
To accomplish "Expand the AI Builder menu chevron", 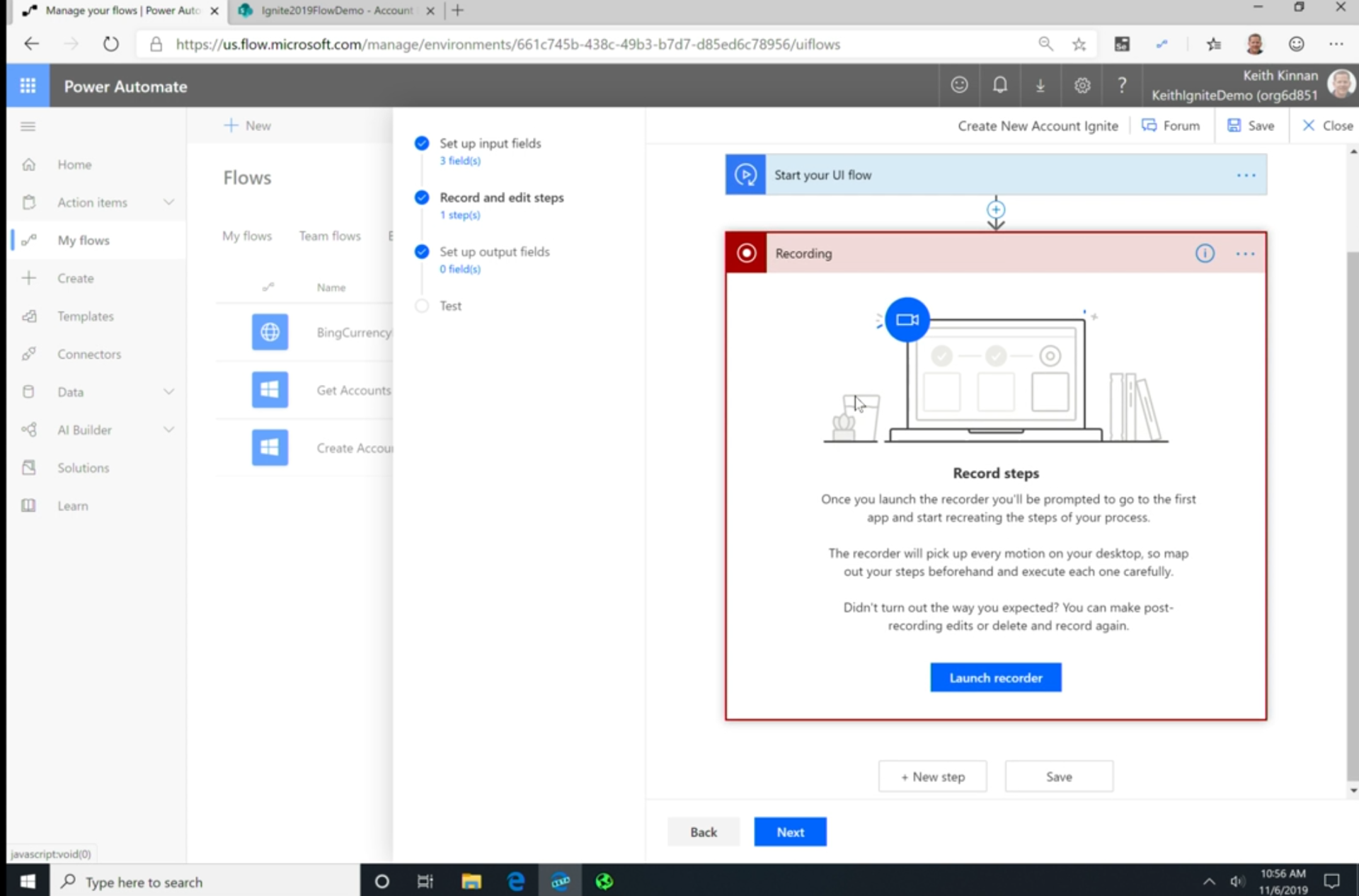I will [x=168, y=429].
